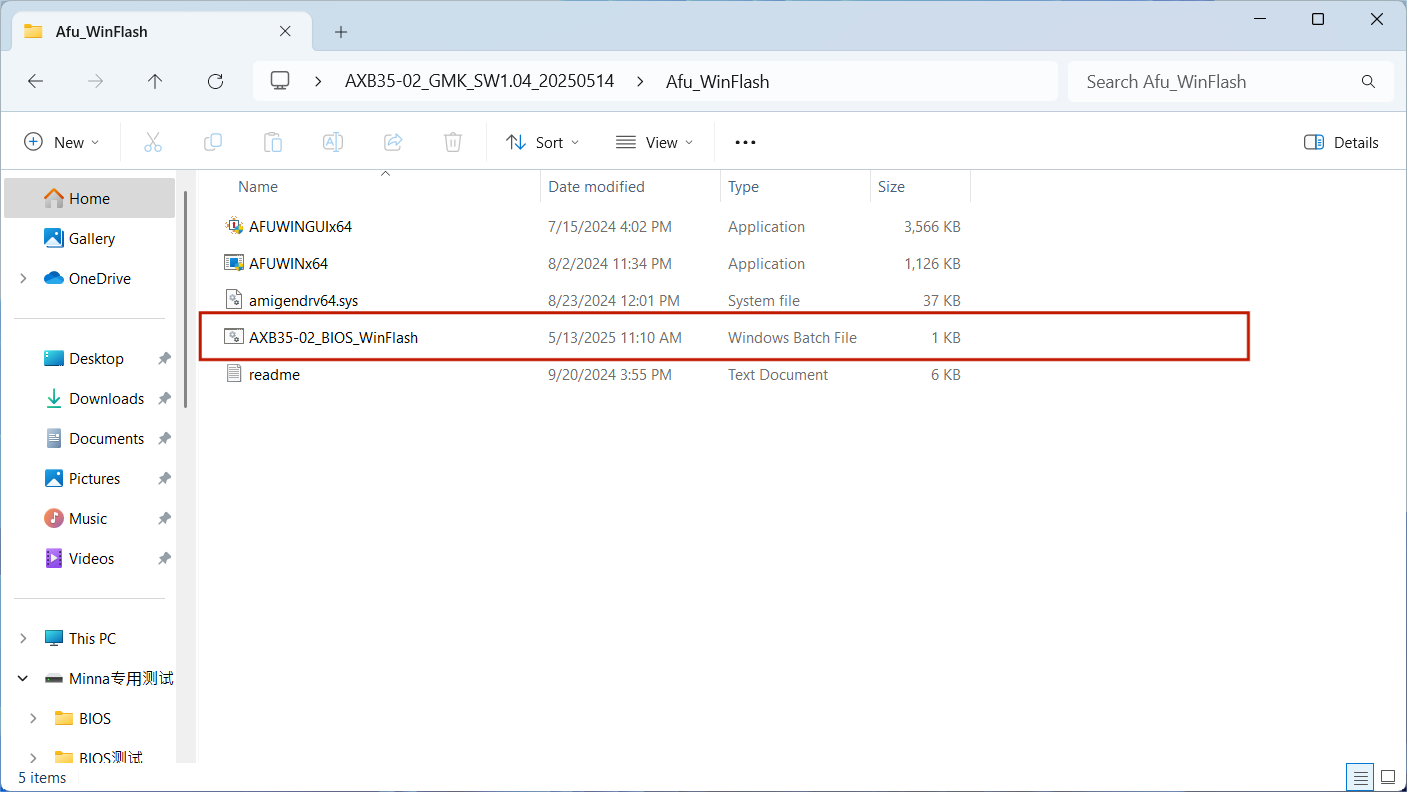Close the Afu_WinFlash tab

285,31
